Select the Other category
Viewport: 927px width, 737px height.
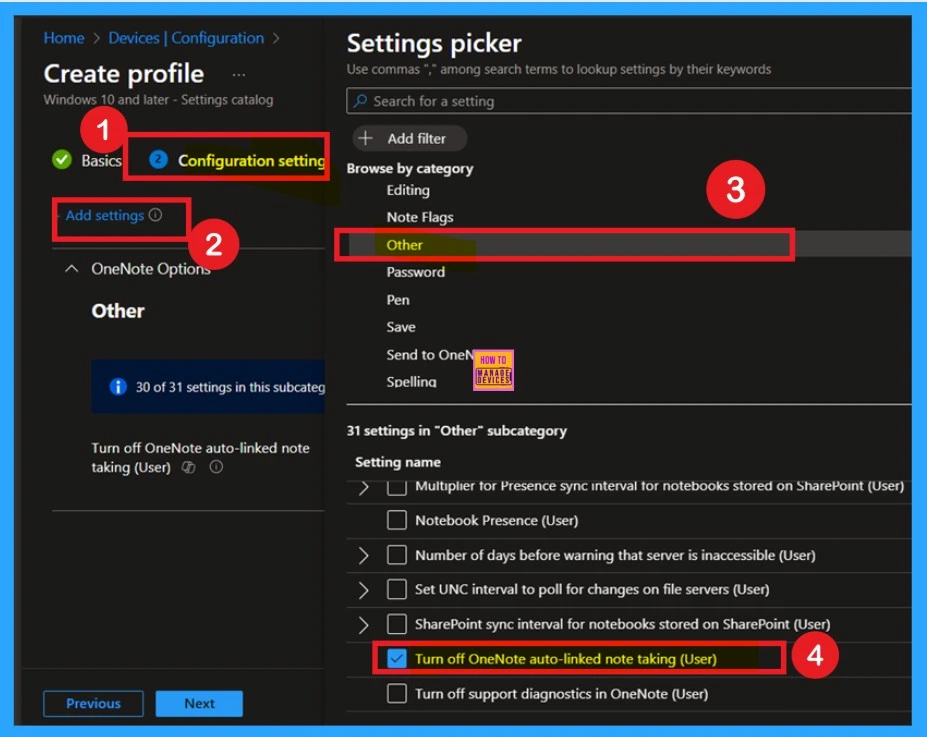tap(404, 245)
